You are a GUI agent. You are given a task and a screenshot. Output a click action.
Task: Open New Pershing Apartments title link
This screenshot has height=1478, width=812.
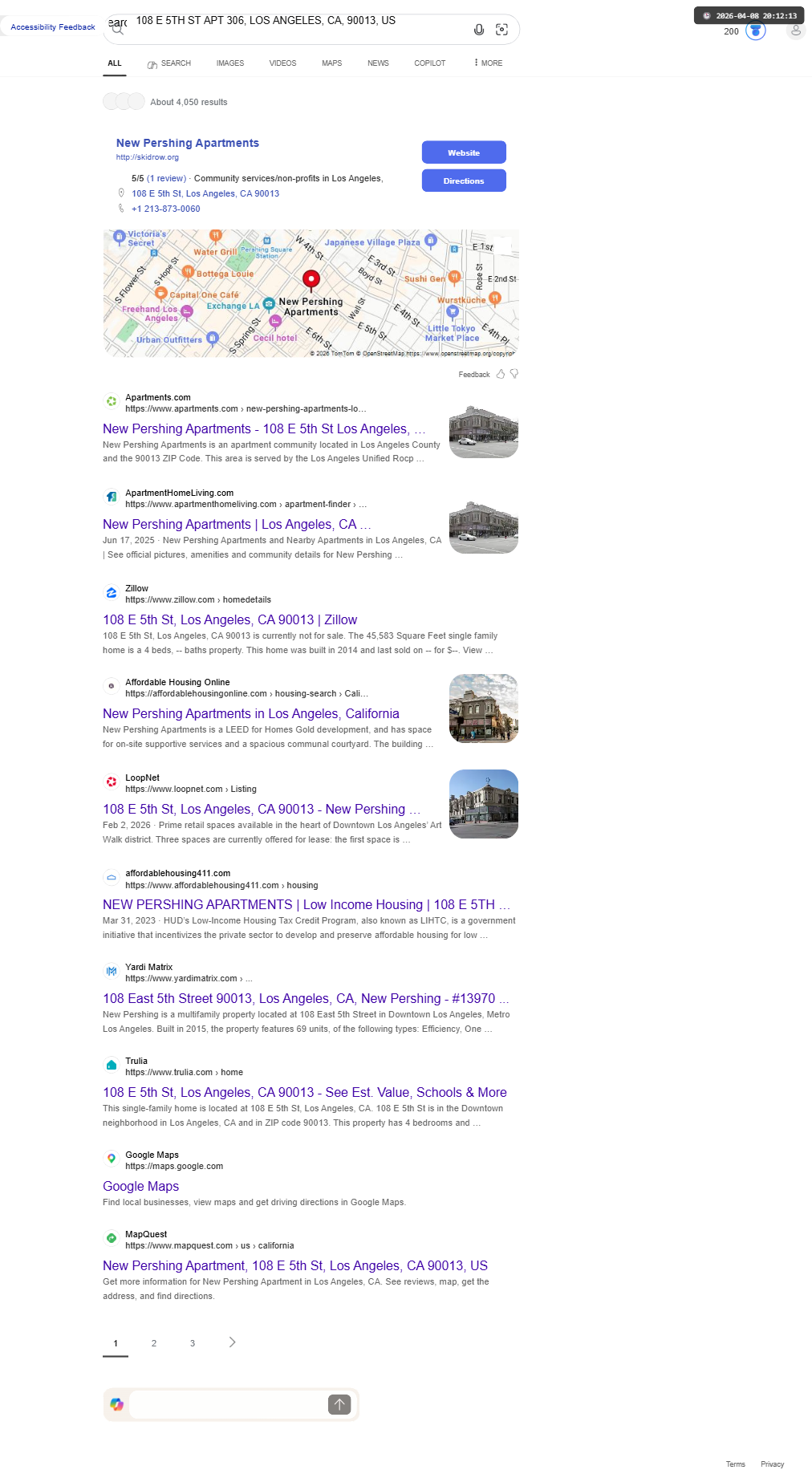click(188, 143)
